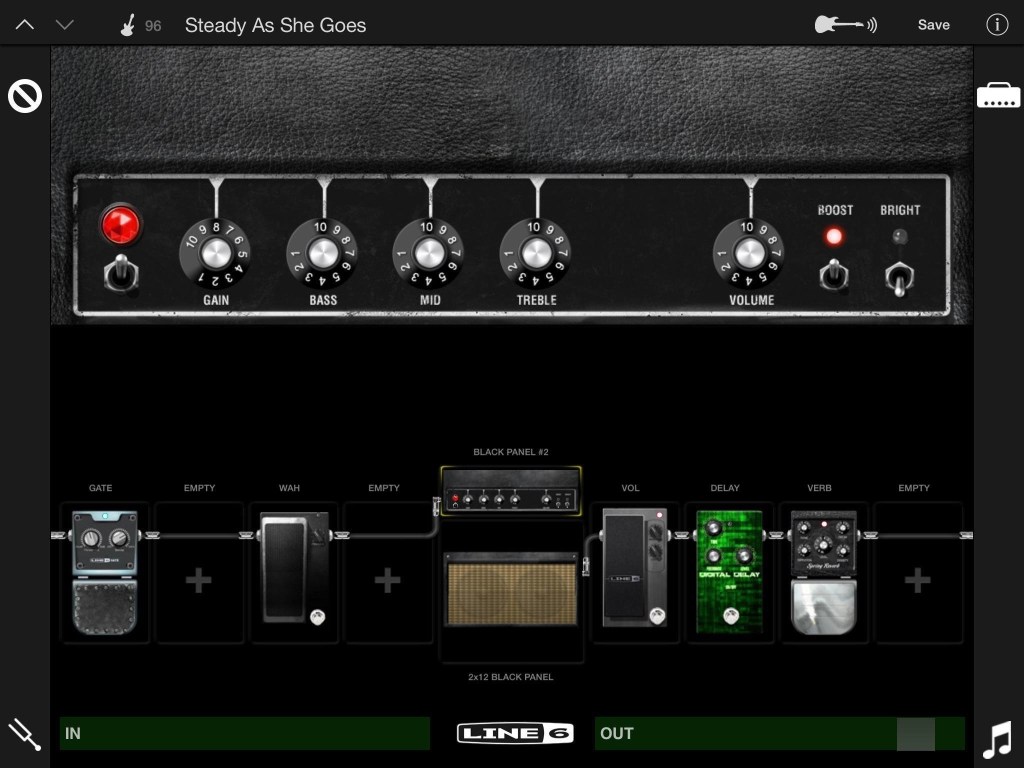The width and height of the screenshot is (1024, 768).
Task: Click the Save button
Action: tap(933, 25)
